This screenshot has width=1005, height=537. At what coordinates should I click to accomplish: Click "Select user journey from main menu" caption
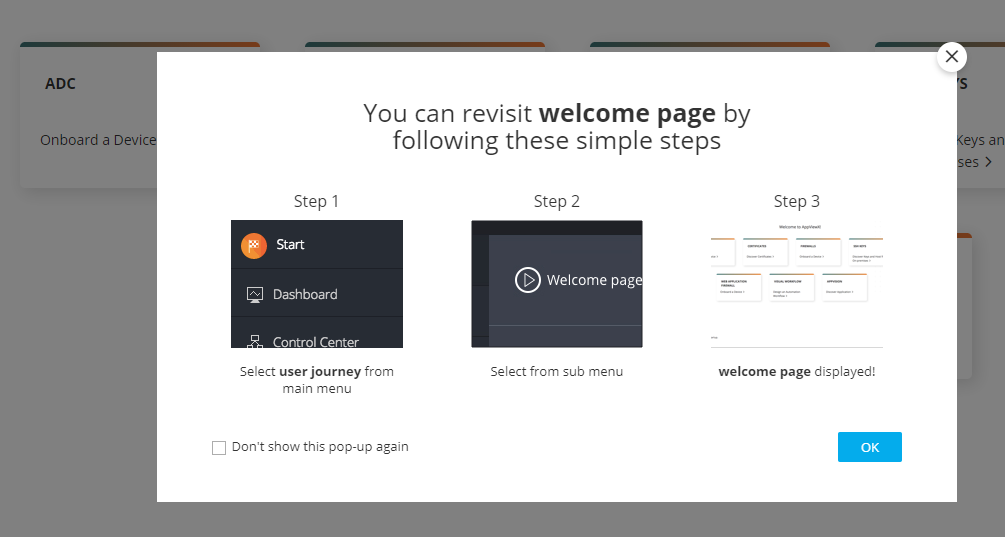coord(317,380)
